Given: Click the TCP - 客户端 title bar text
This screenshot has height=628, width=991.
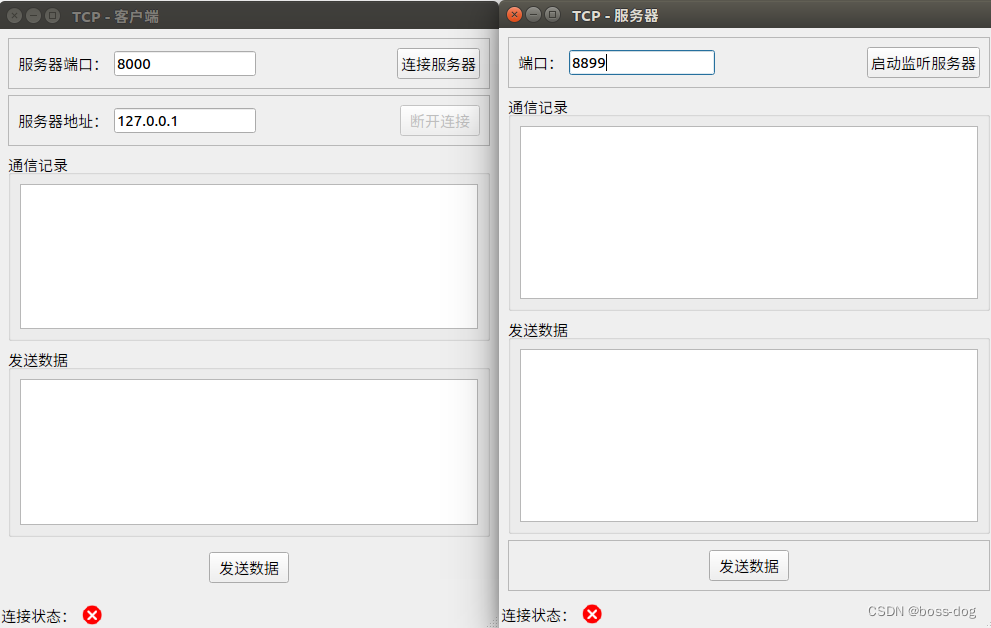Looking at the screenshot, I should pyautogui.click(x=115, y=16).
